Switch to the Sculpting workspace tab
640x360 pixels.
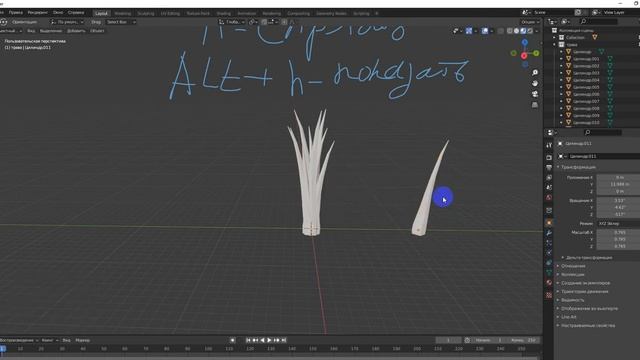146,13
